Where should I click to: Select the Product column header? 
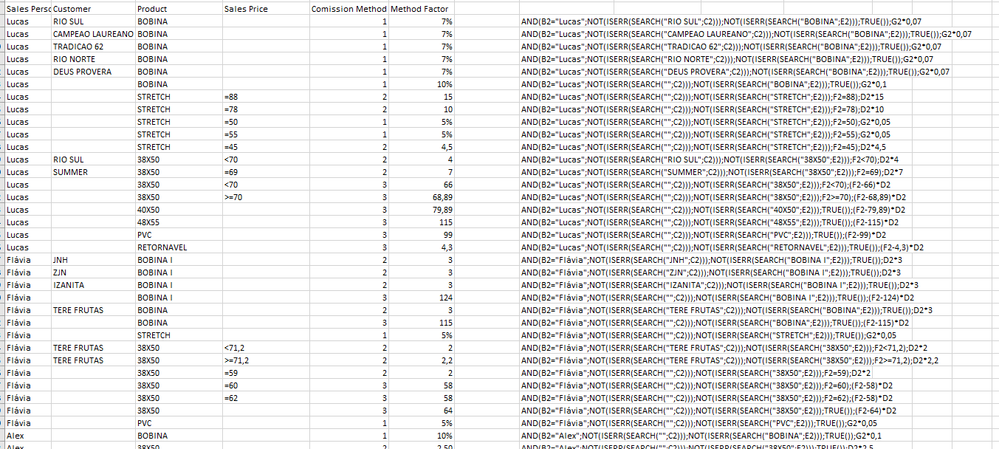click(x=179, y=9)
